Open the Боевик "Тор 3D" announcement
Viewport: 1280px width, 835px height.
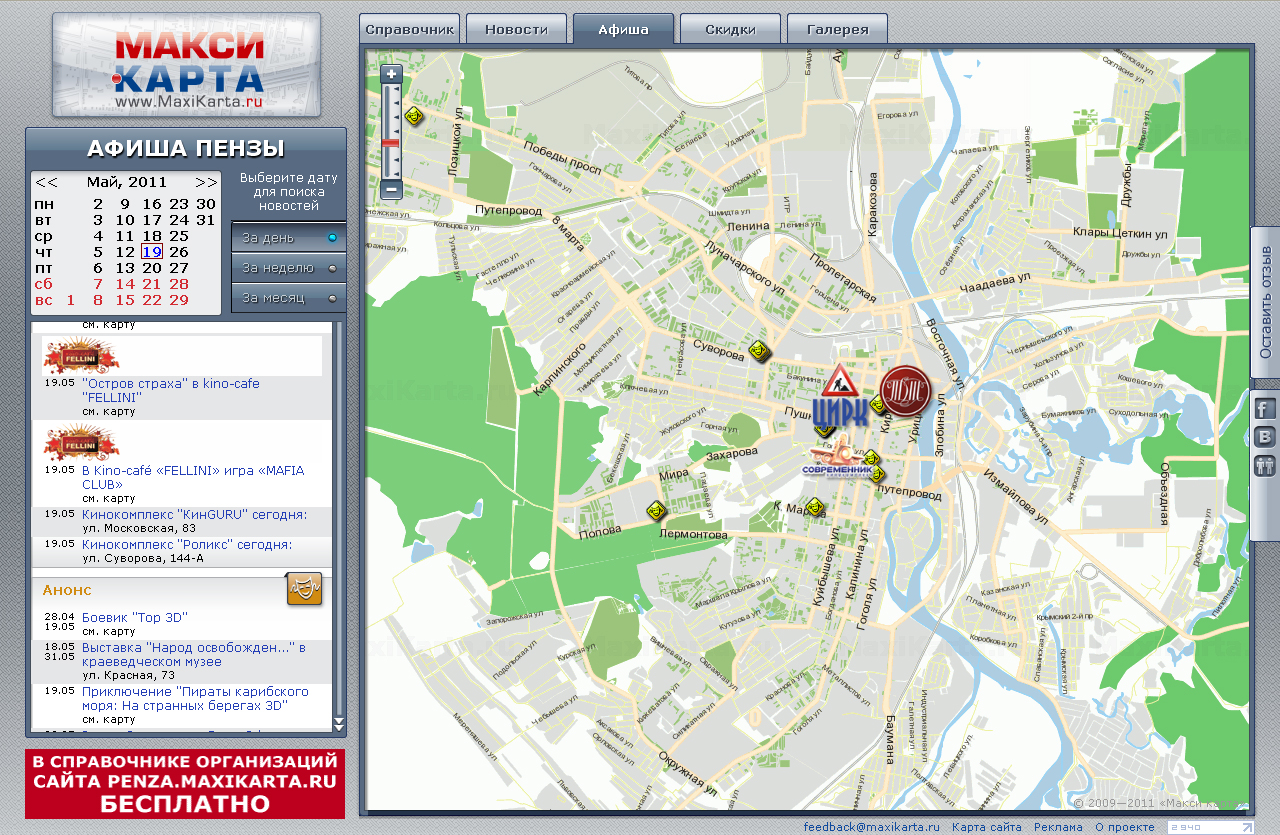coord(135,618)
